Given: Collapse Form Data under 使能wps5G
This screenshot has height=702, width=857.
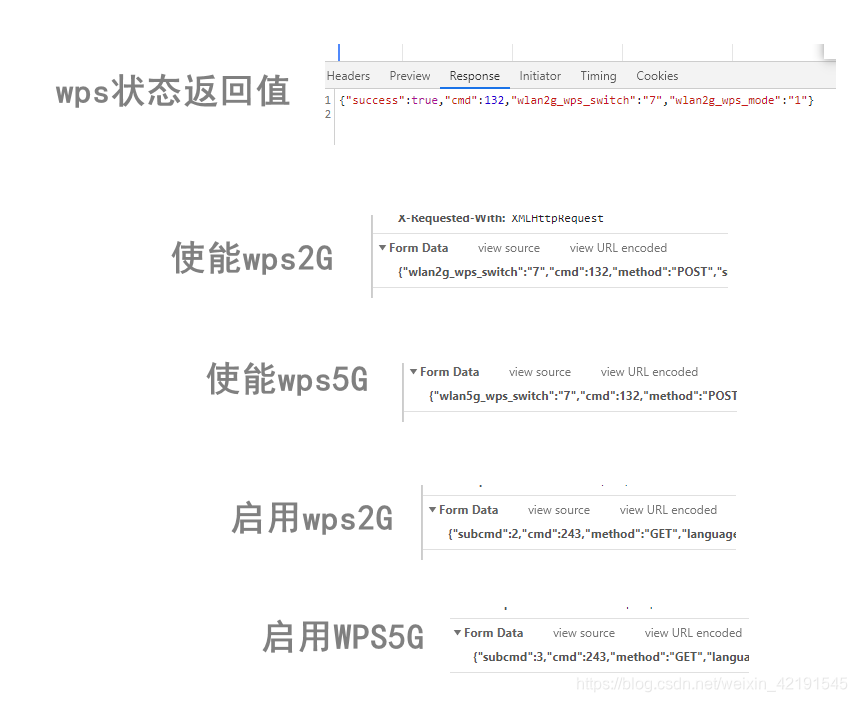Looking at the screenshot, I should [x=442, y=371].
